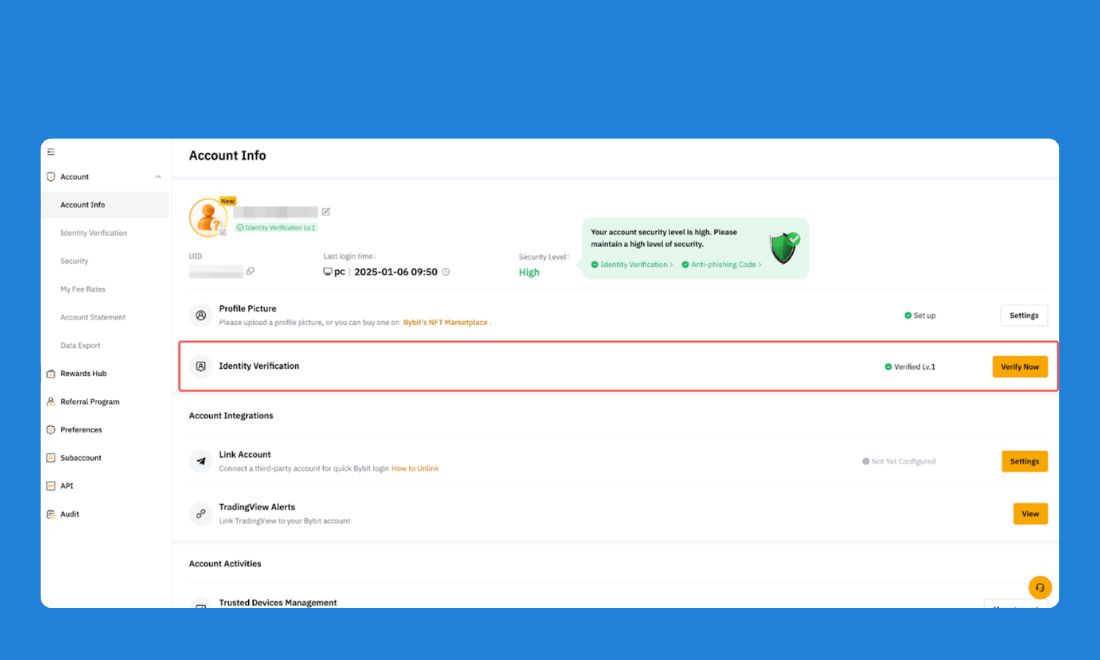
Task: Click the Verify Now button
Action: 1020,367
